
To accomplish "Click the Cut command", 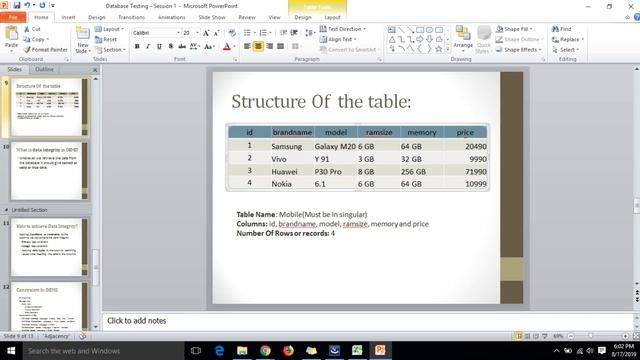I will pos(32,29).
